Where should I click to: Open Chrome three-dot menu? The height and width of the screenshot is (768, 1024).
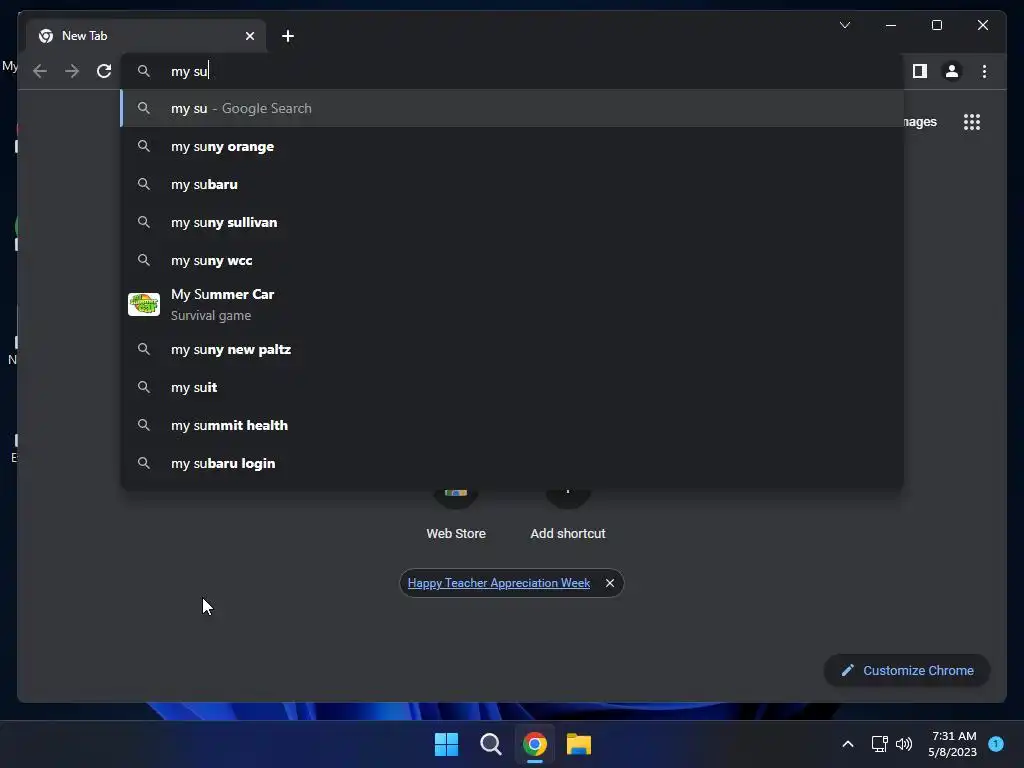[984, 71]
